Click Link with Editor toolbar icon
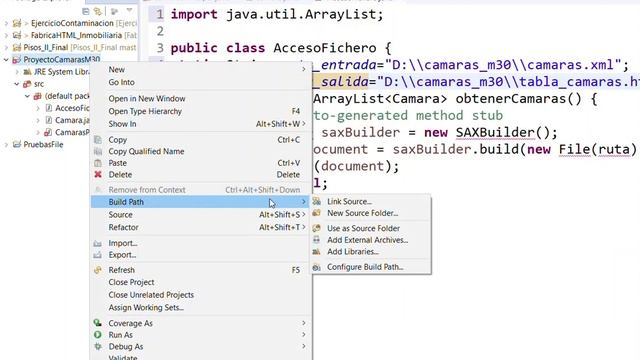640x360 pixels. coord(98,11)
